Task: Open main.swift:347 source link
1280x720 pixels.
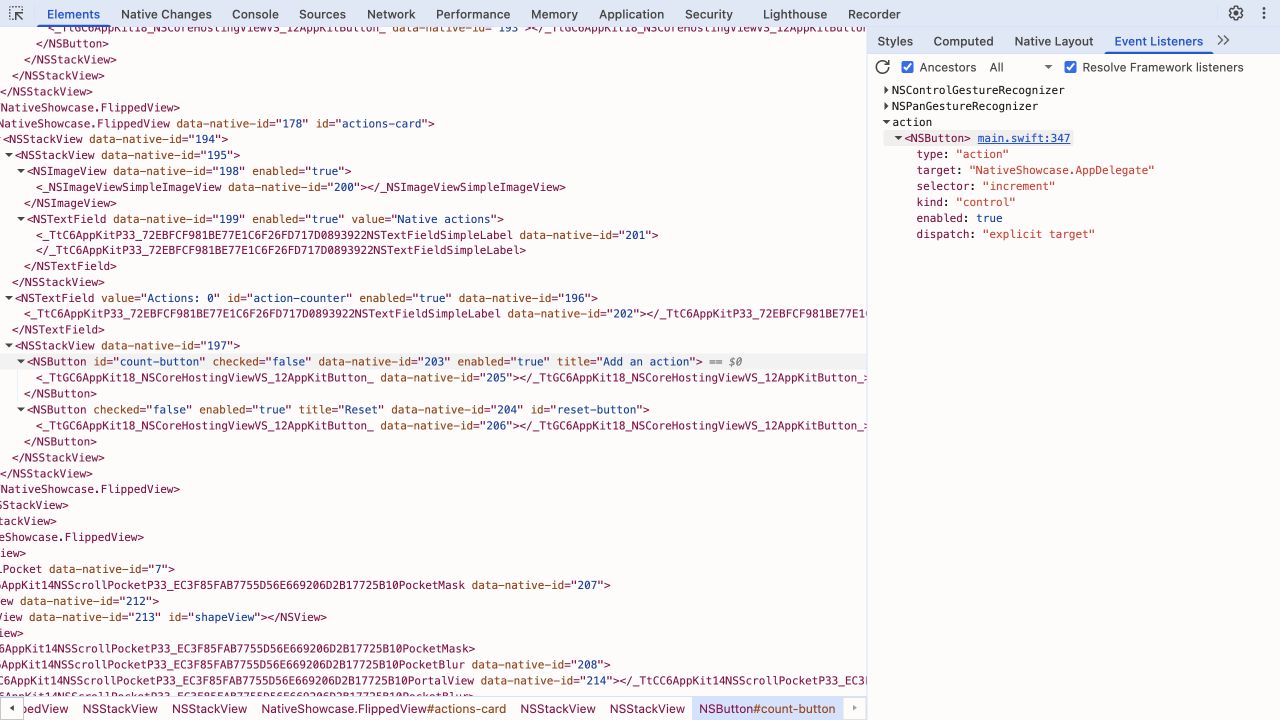Action: coord(1024,138)
